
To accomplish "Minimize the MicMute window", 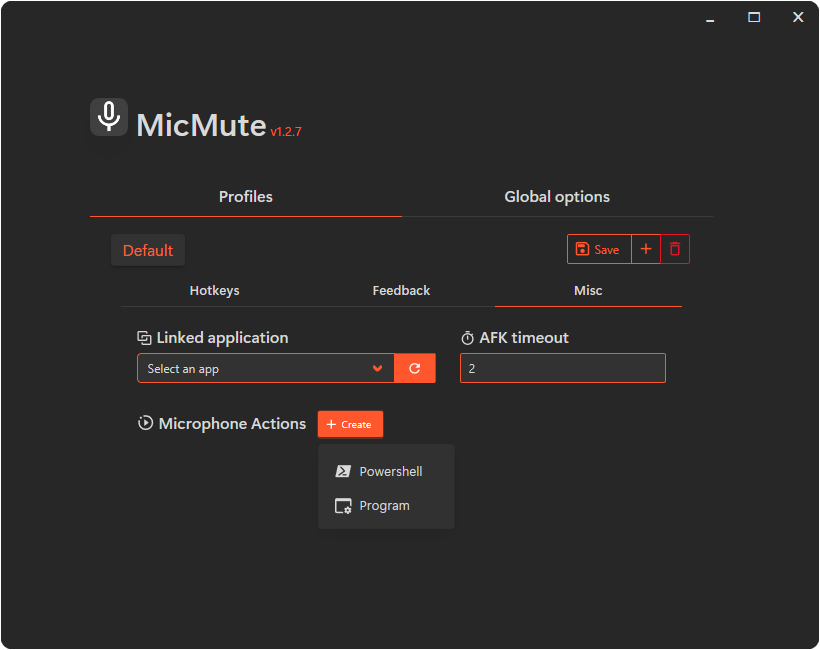I will [x=710, y=18].
